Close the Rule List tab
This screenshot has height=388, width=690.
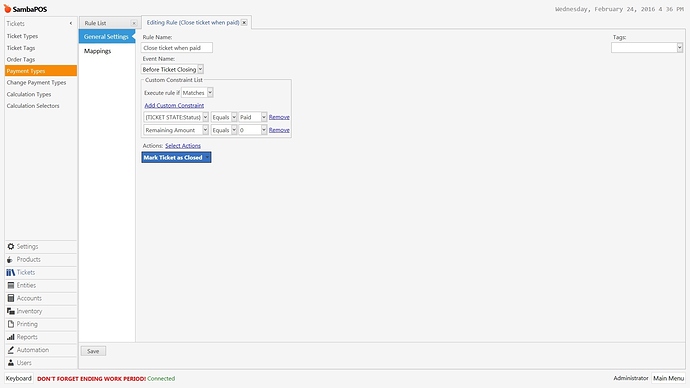click(x=134, y=23)
